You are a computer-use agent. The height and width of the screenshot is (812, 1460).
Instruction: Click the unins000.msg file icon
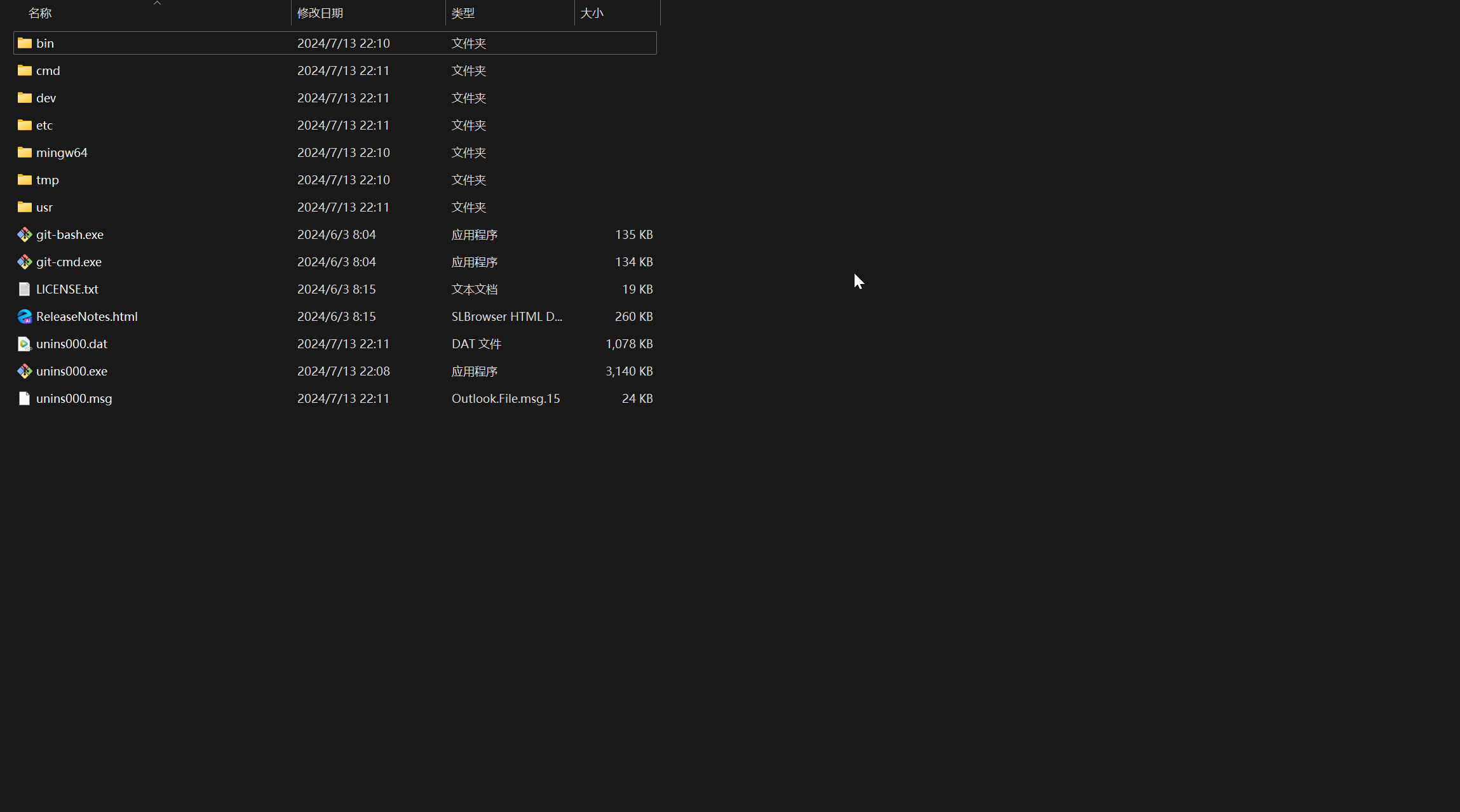(x=24, y=398)
